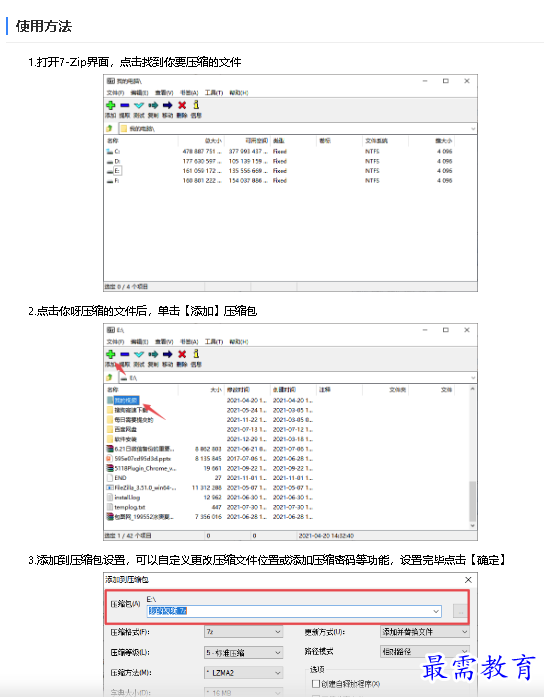Click the scrollbar down arrow in the E:\ window

click(472, 526)
